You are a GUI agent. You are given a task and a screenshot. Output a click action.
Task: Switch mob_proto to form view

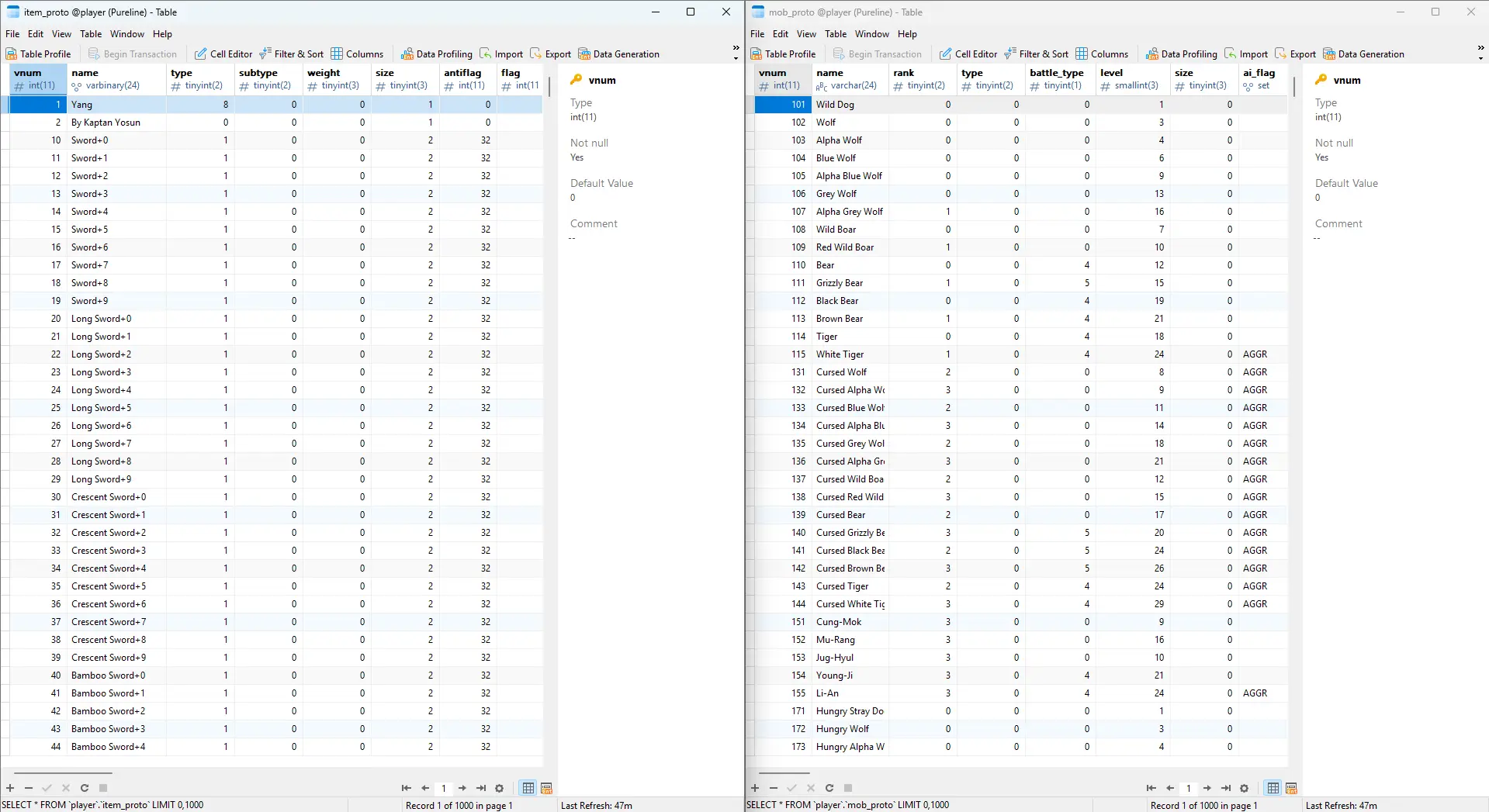1291,788
